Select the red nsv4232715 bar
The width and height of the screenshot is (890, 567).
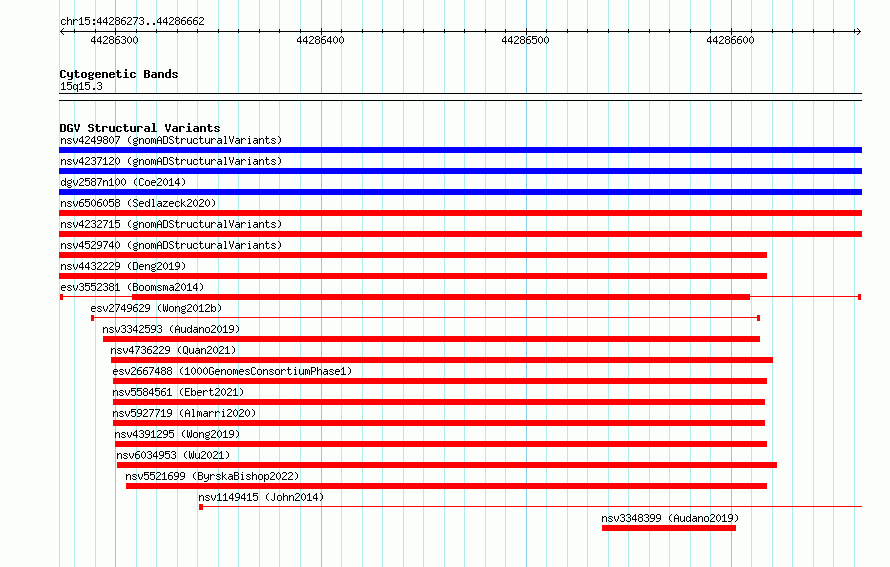click(460, 234)
